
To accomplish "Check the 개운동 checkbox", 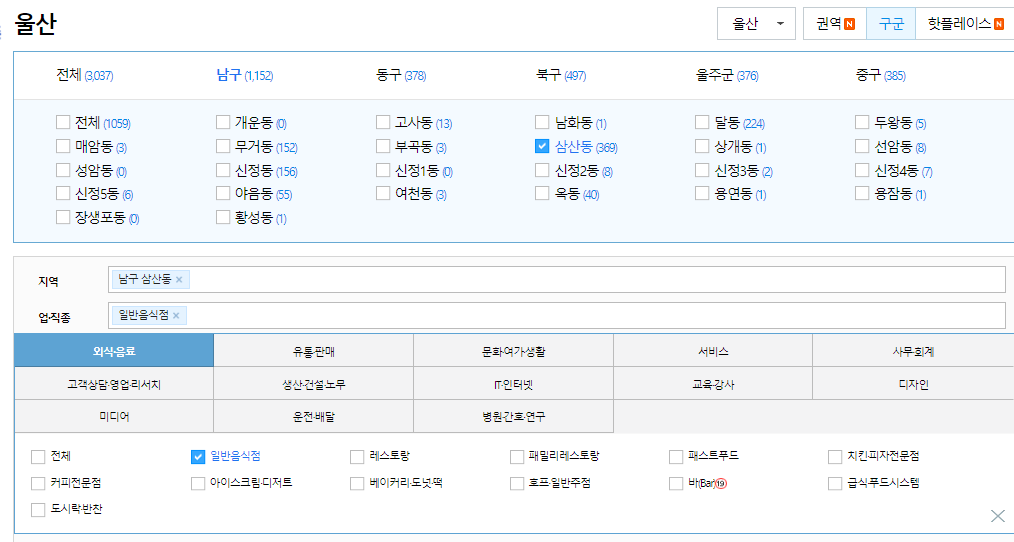I will pos(223,122).
